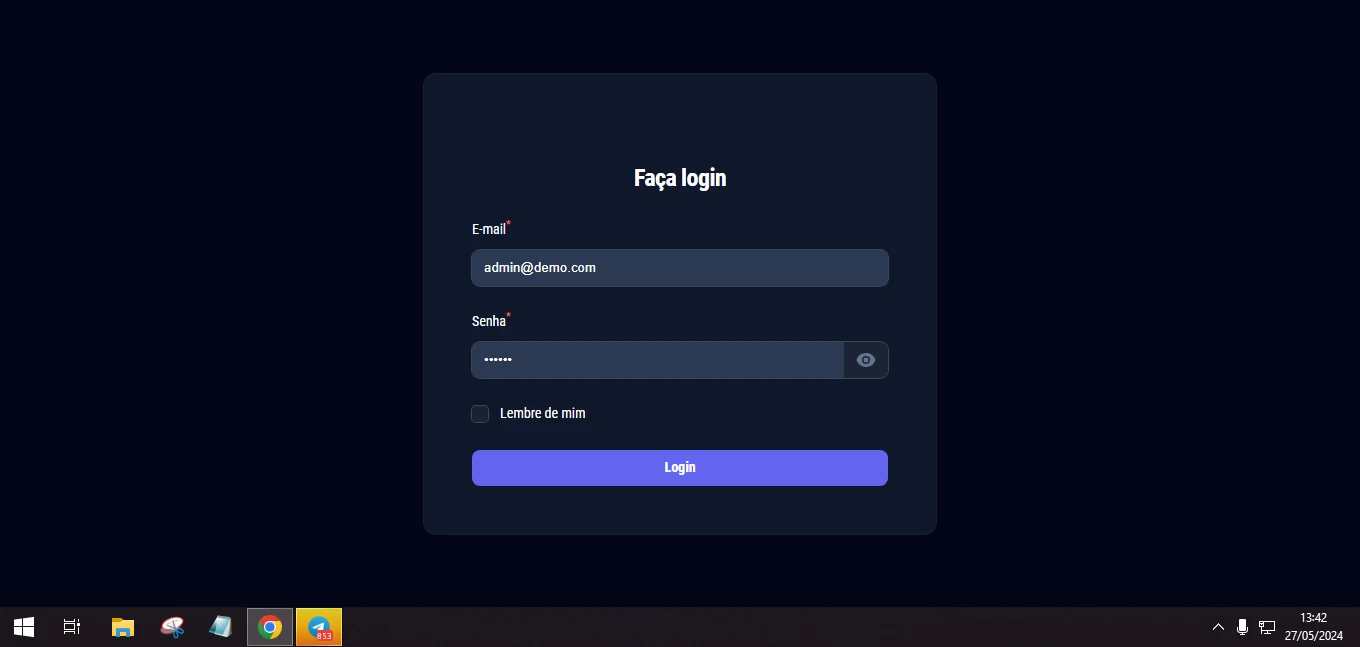Open Task View from the taskbar
Viewport: 1360px width, 647px height.
pyautogui.click(x=72, y=627)
